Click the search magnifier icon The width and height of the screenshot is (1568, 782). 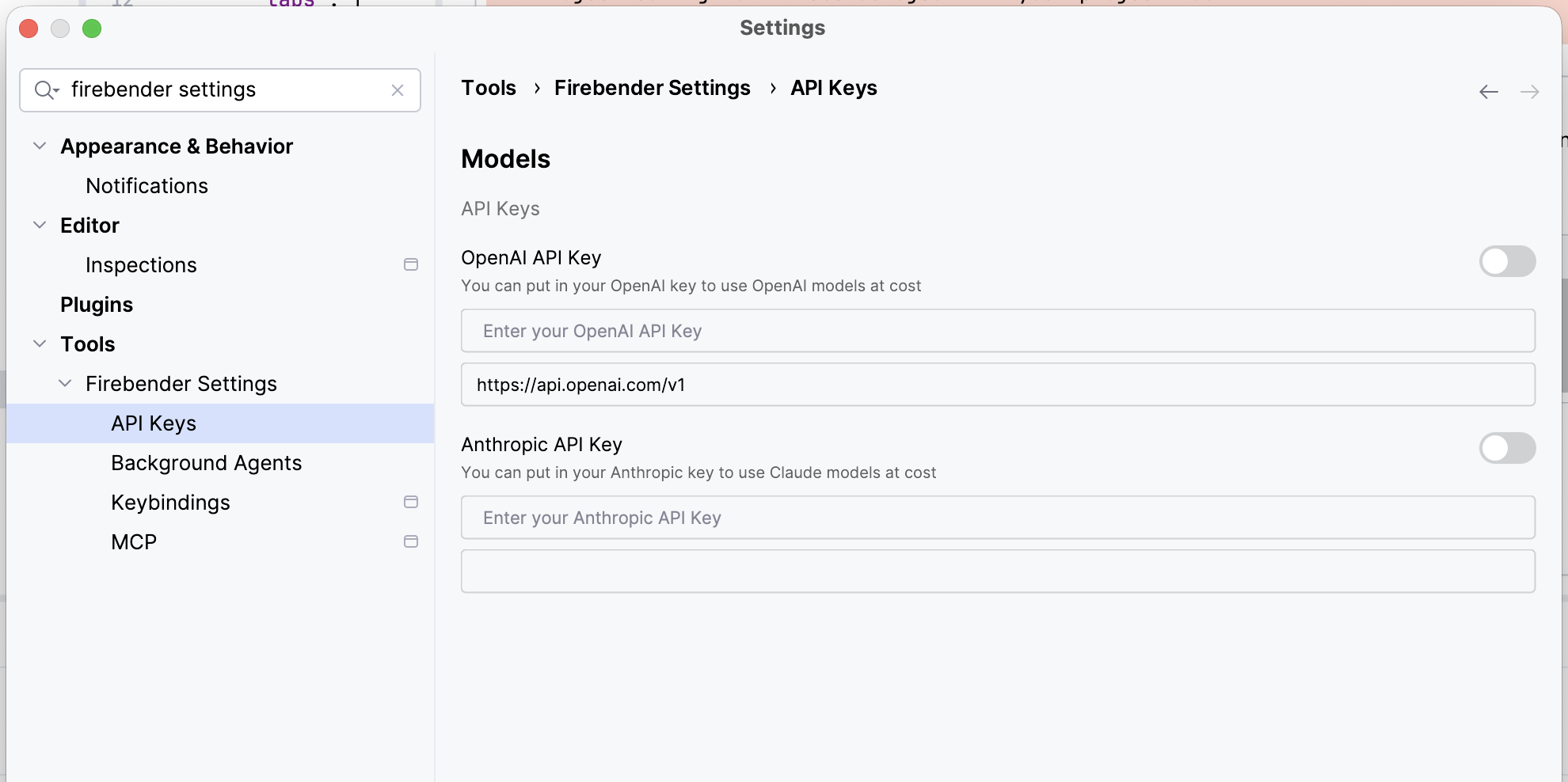point(45,89)
